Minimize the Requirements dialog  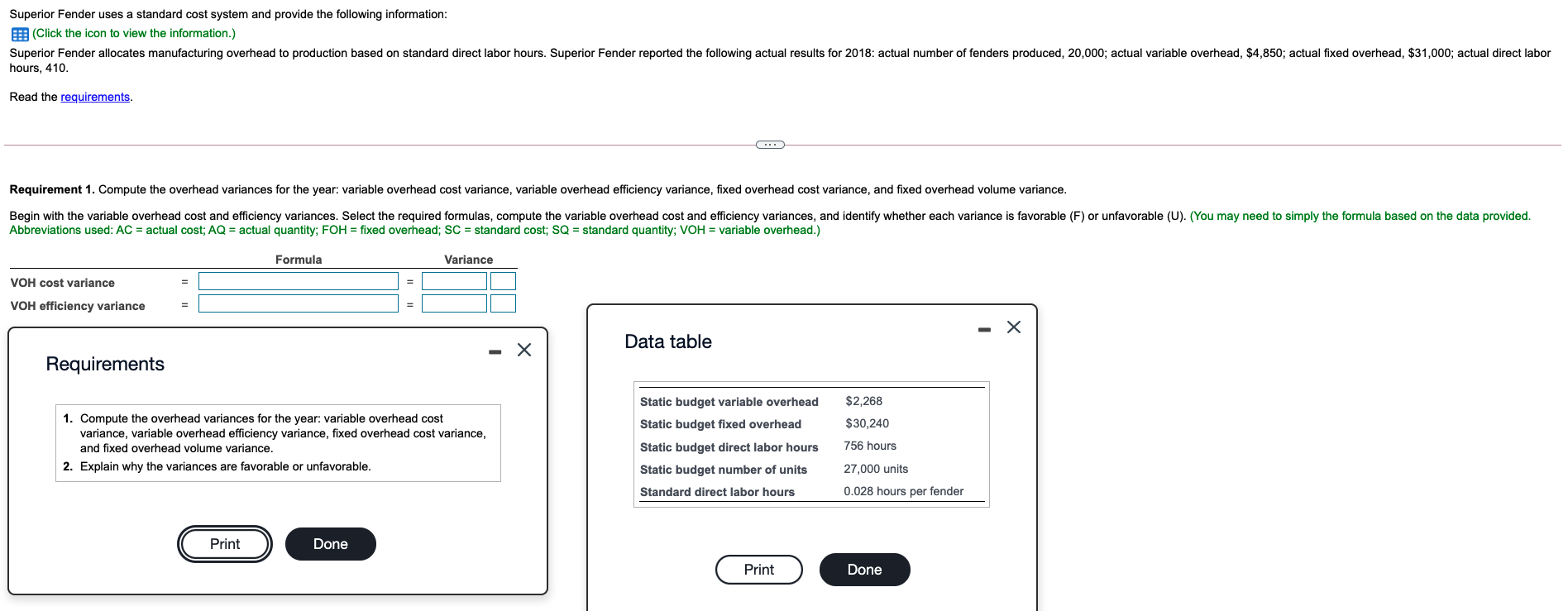point(495,352)
